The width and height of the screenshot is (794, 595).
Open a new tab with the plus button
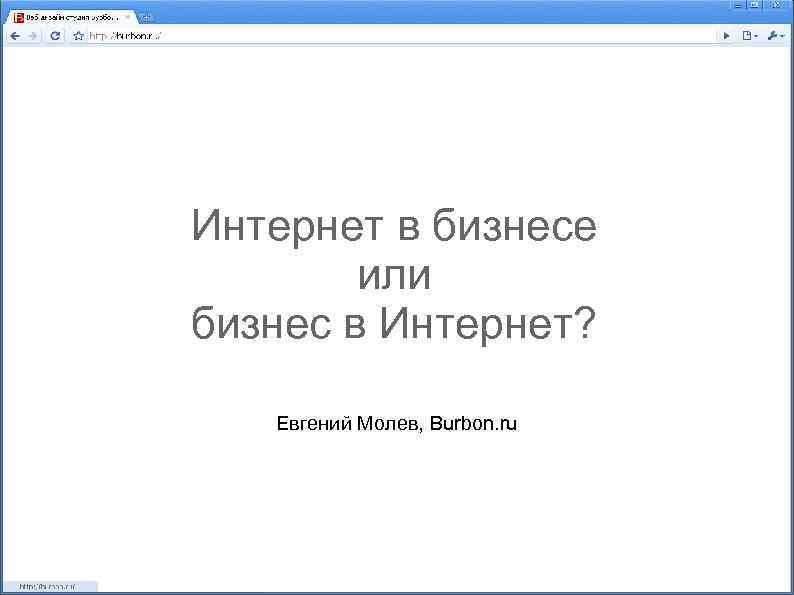point(146,18)
